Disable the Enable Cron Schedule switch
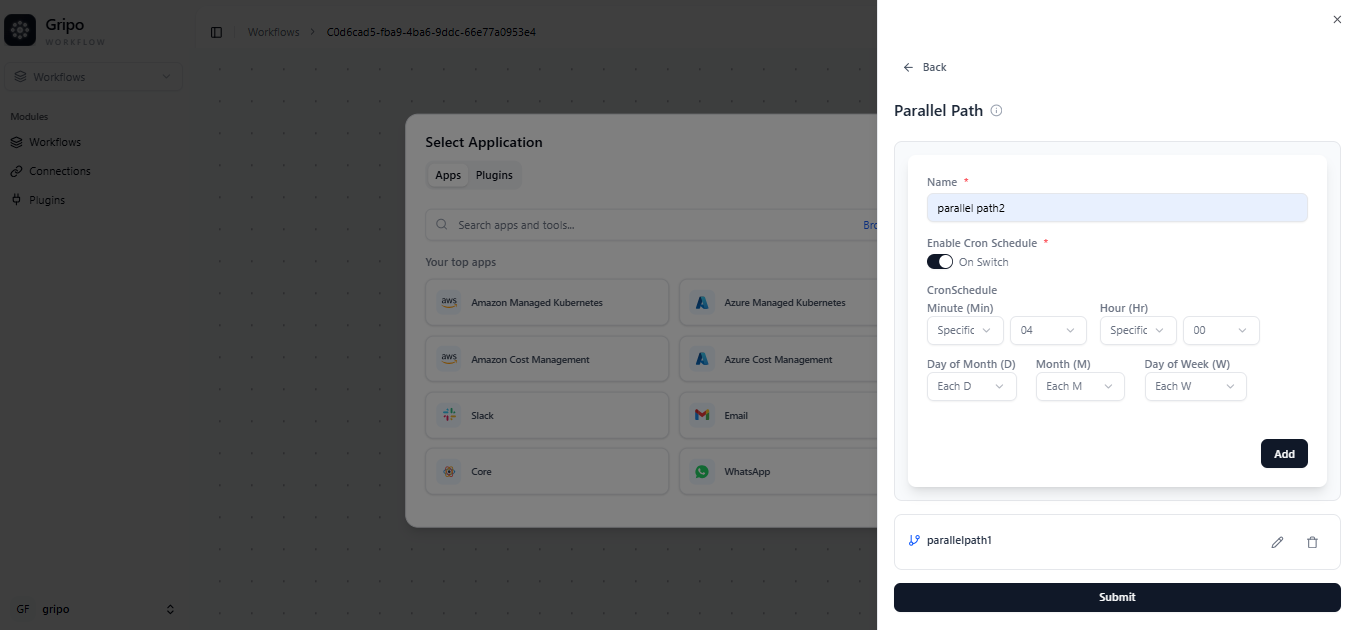 (940, 262)
